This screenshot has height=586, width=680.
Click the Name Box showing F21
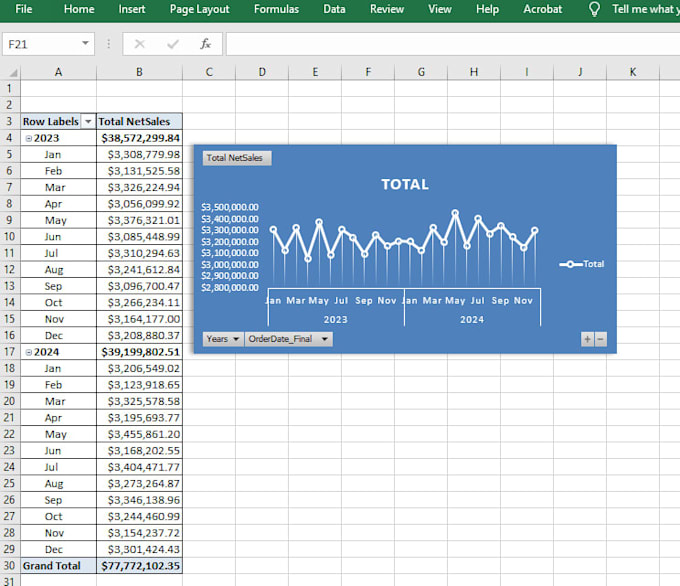[x=42, y=44]
